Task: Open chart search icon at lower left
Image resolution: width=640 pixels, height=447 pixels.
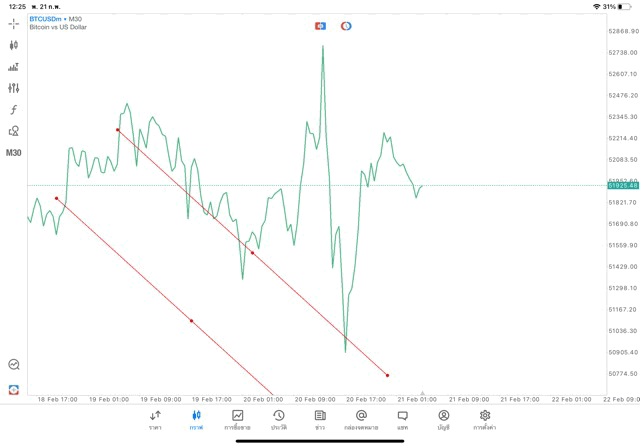Action: coord(14,365)
